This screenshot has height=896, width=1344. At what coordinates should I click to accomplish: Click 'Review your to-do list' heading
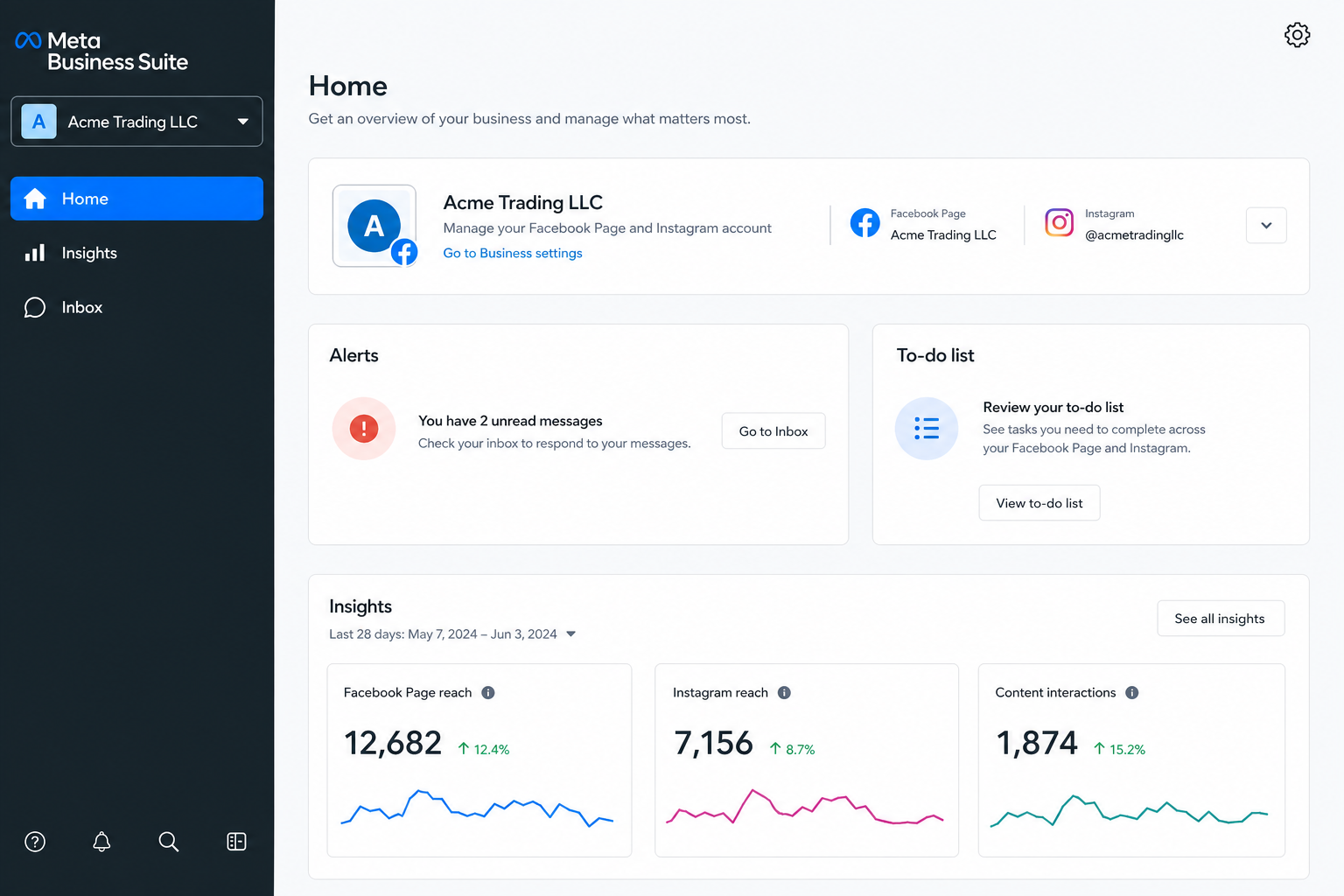(x=1053, y=408)
